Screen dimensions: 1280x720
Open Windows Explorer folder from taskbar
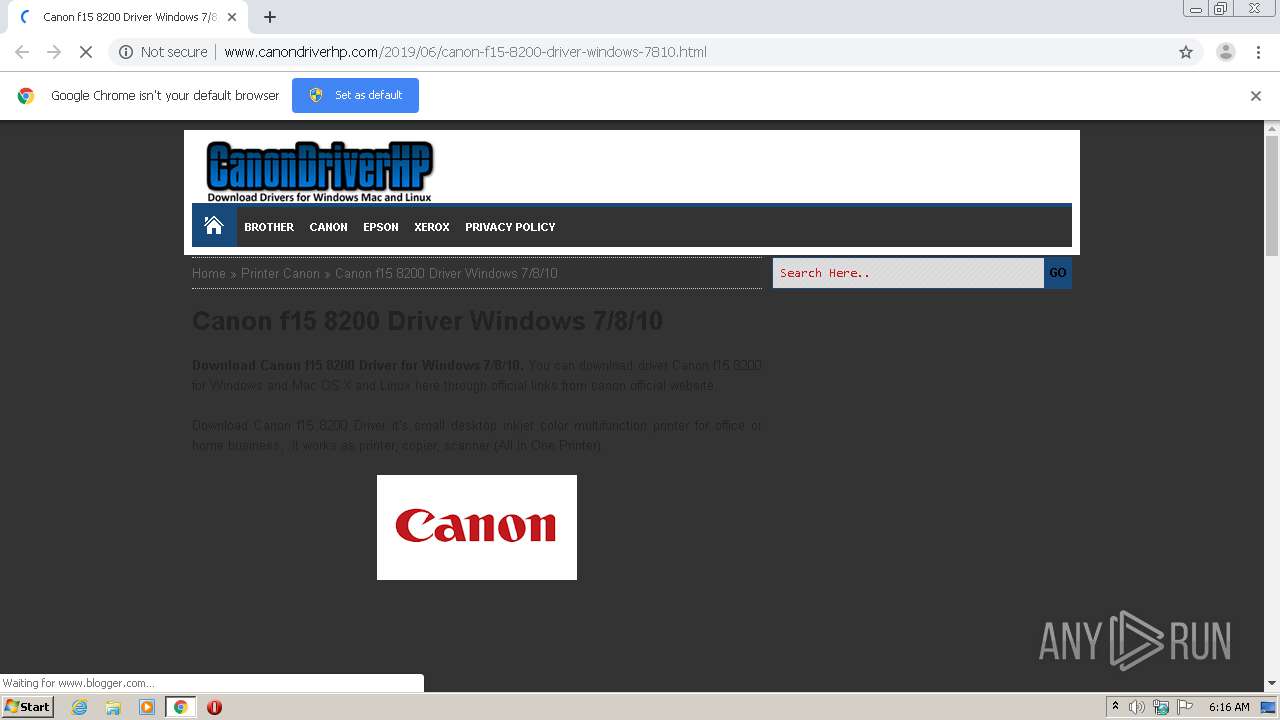pyautogui.click(x=113, y=707)
